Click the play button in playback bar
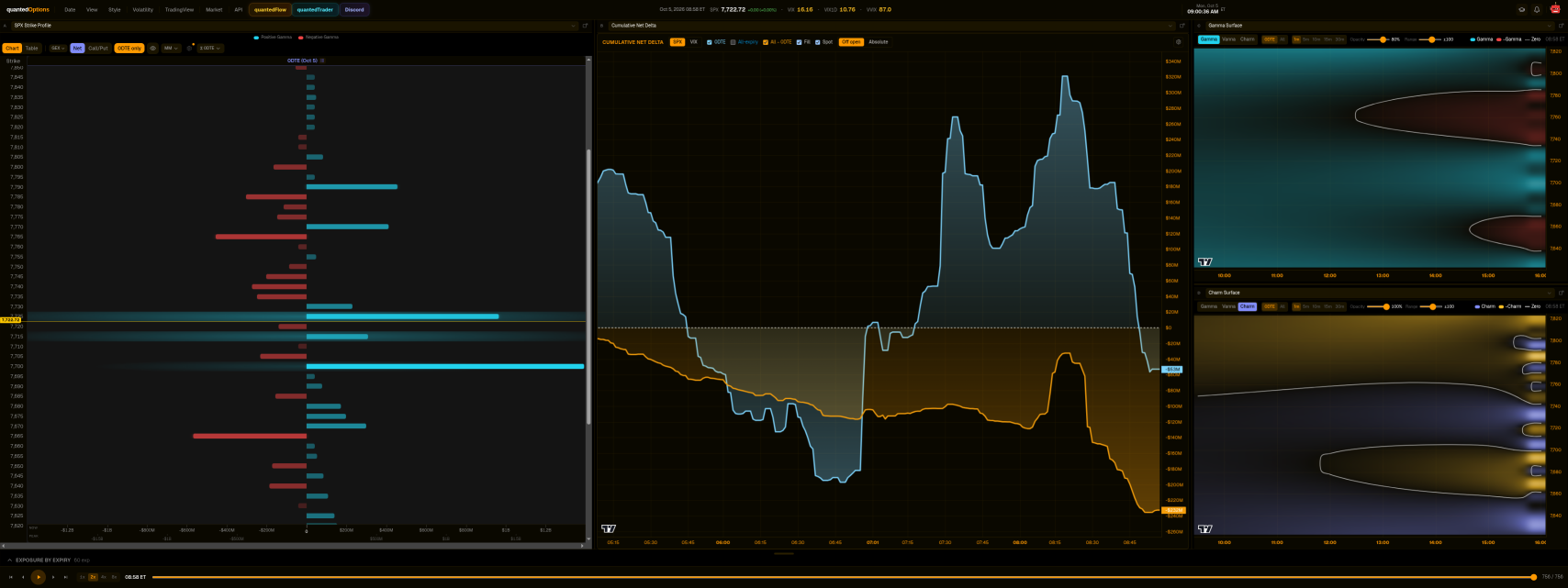The height and width of the screenshot is (588, 1568). 38,577
